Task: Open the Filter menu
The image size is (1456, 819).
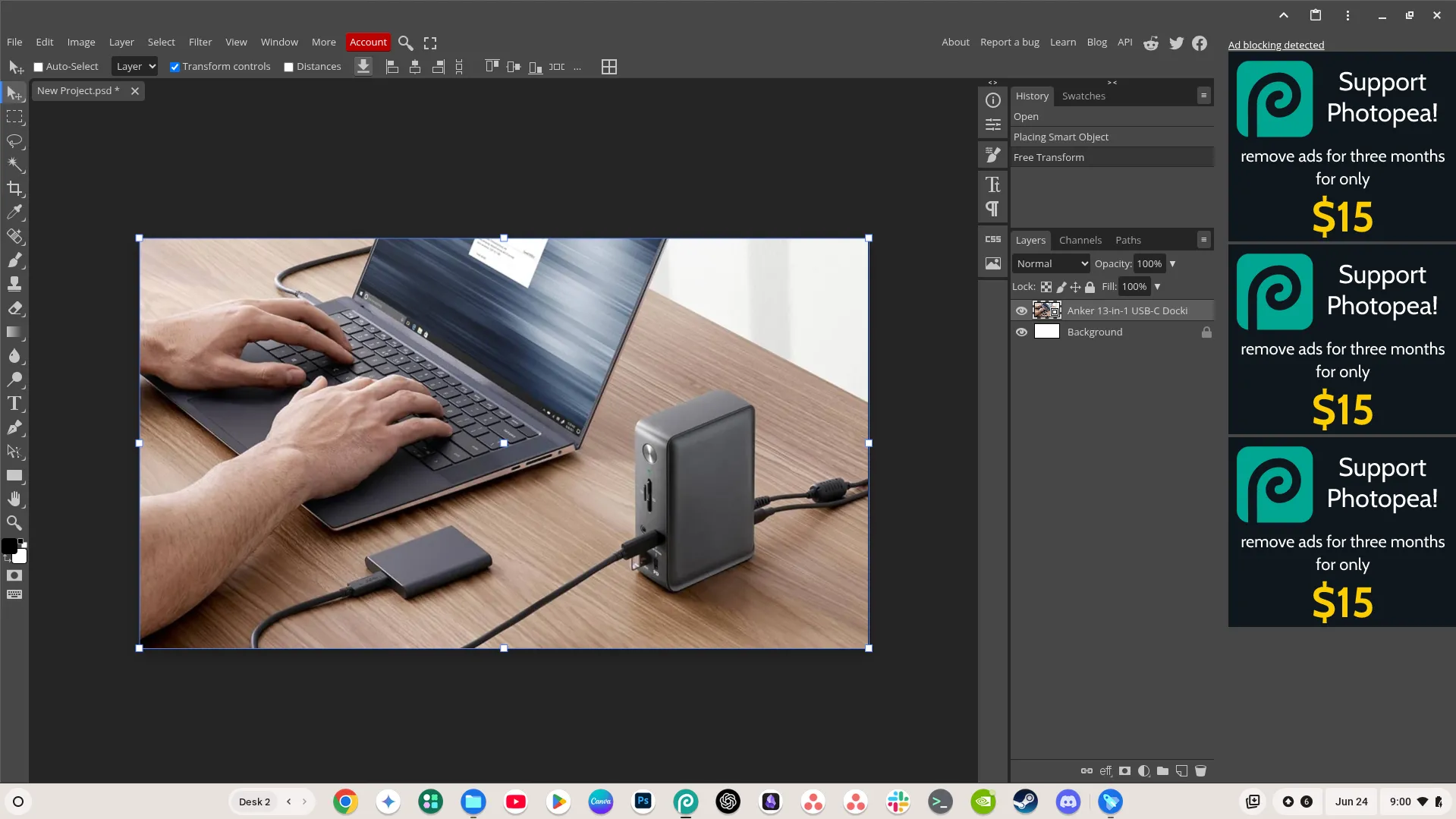Action: (200, 42)
